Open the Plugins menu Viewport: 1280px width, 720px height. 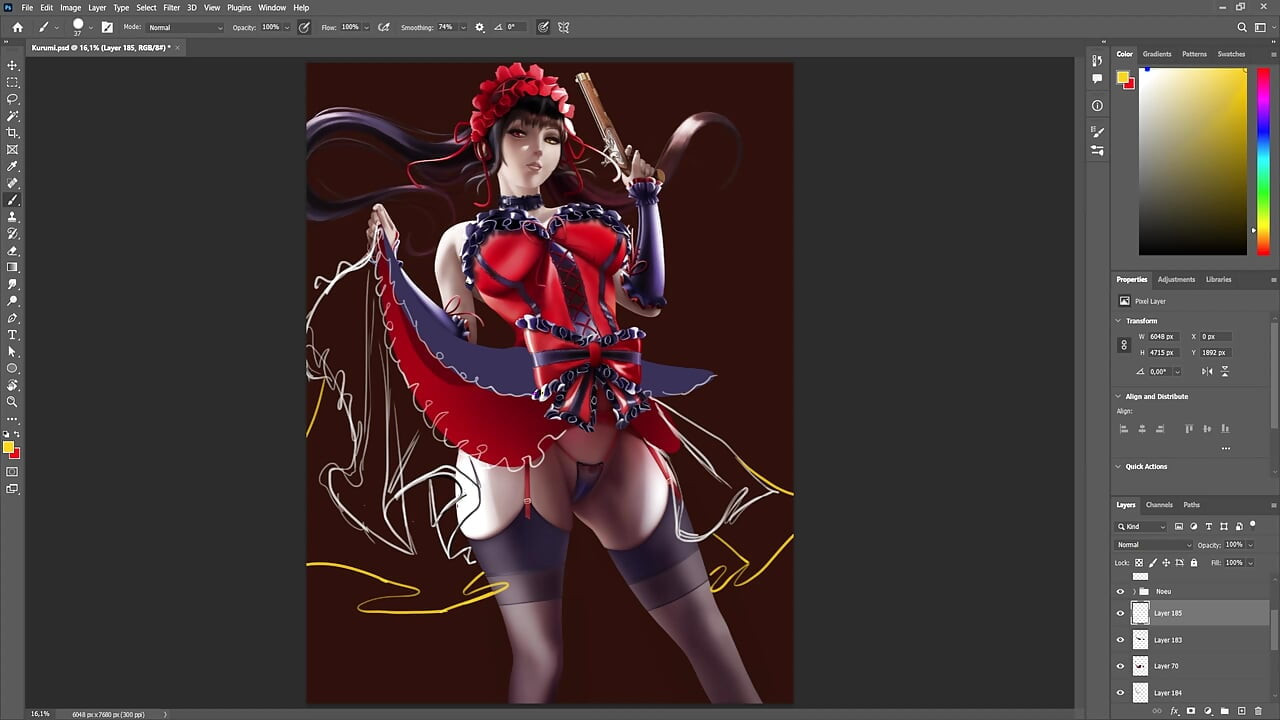239,7
